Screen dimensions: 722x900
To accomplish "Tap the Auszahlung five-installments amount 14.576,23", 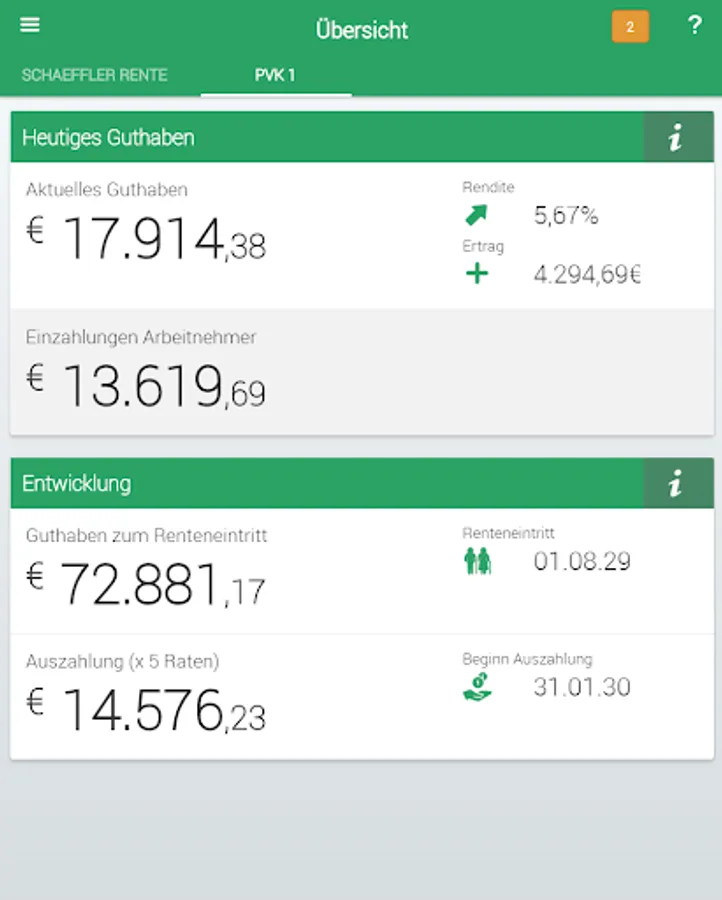I will pyautogui.click(x=146, y=710).
